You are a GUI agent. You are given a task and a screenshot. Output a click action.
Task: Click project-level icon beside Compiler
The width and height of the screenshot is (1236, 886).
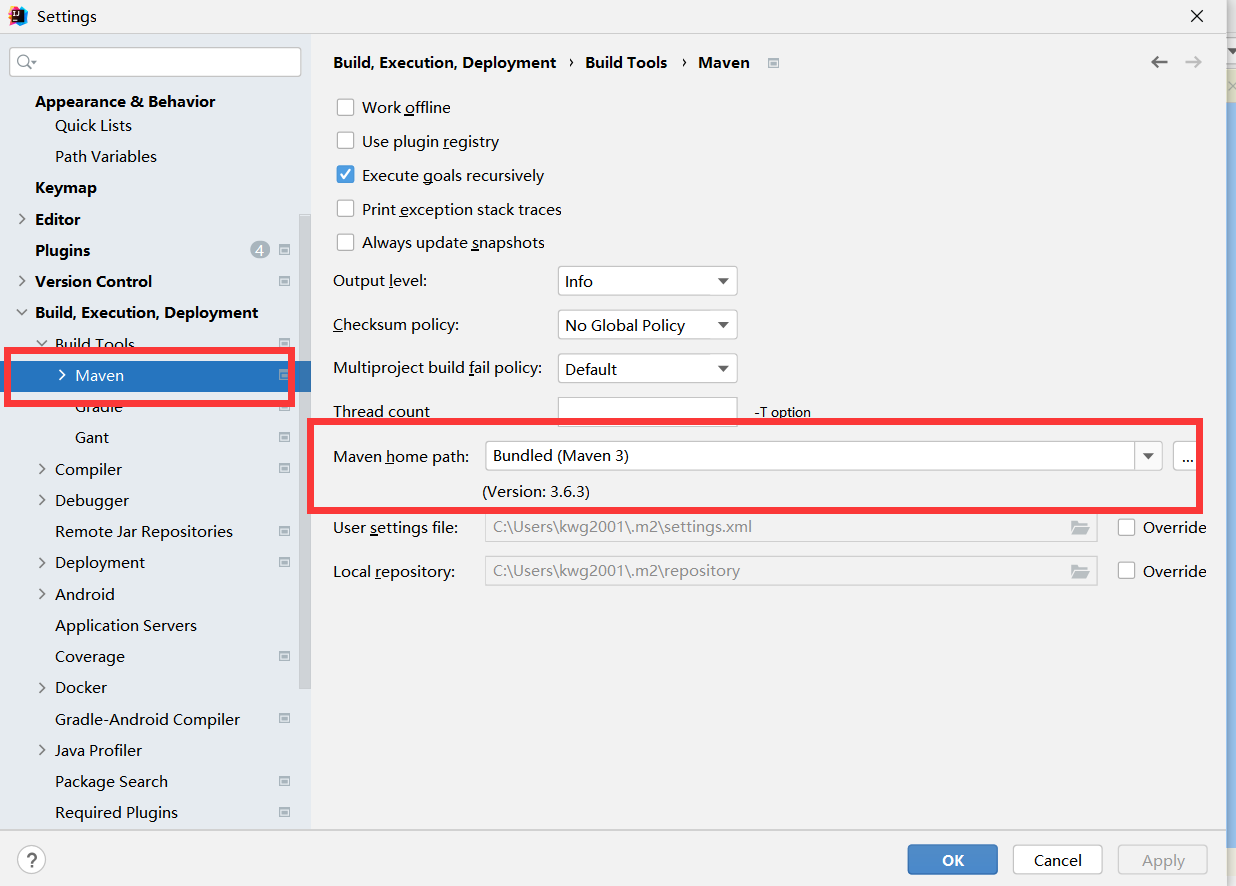coord(285,469)
